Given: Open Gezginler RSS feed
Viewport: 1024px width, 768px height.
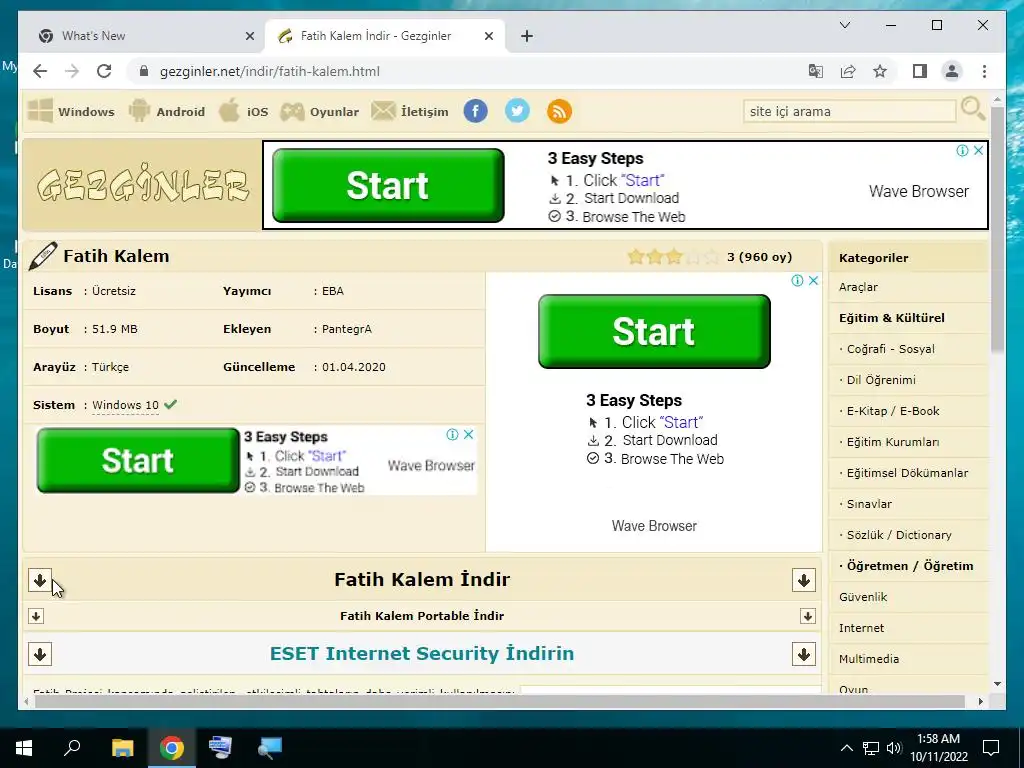Looking at the screenshot, I should point(559,111).
